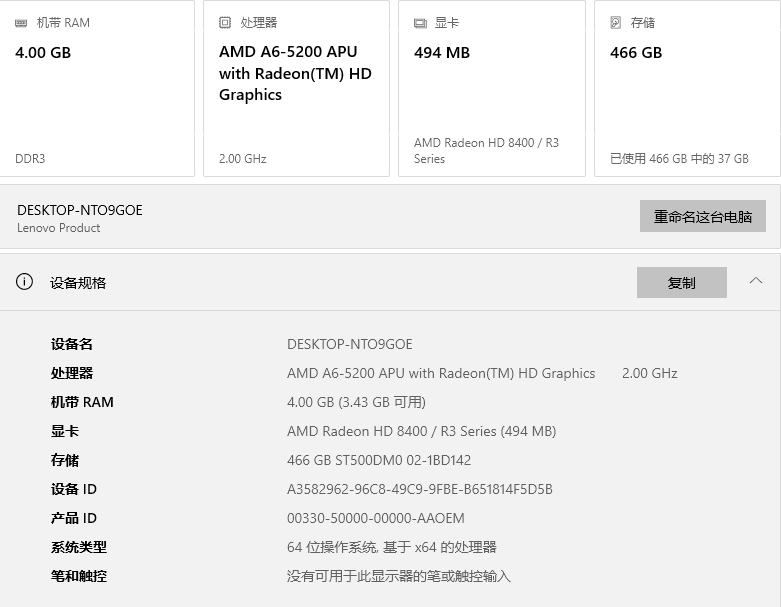Click the storage disk icon

pyautogui.click(x=616, y=22)
